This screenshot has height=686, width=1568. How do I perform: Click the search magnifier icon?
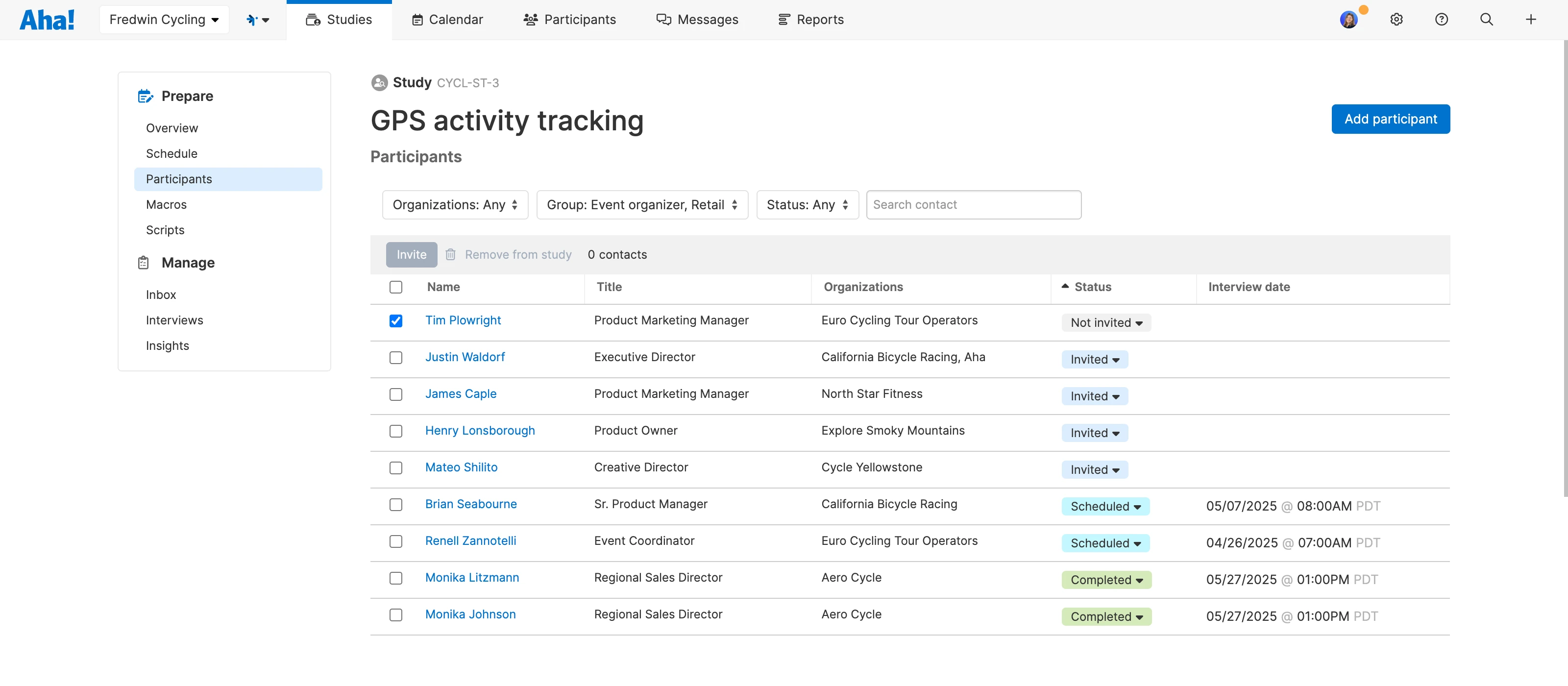(1486, 20)
